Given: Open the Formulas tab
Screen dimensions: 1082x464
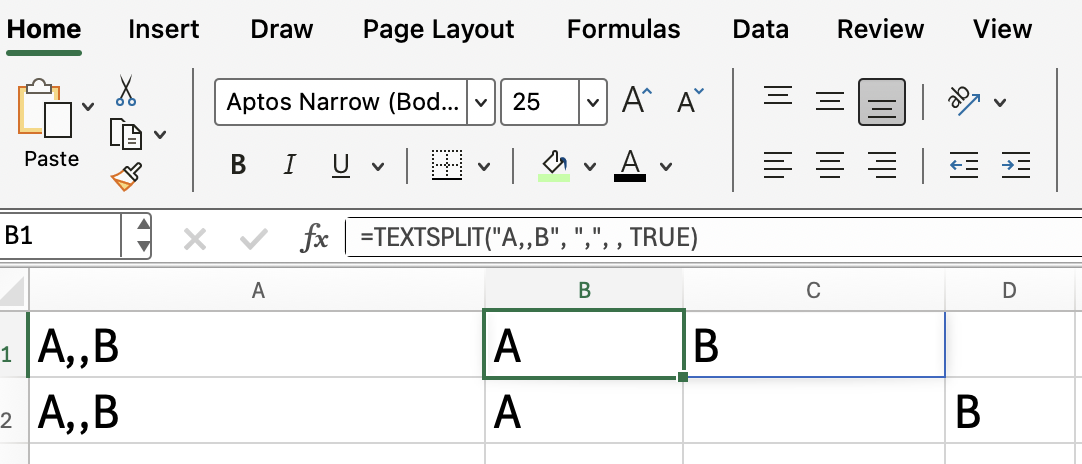Looking at the screenshot, I should pos(624,29).
